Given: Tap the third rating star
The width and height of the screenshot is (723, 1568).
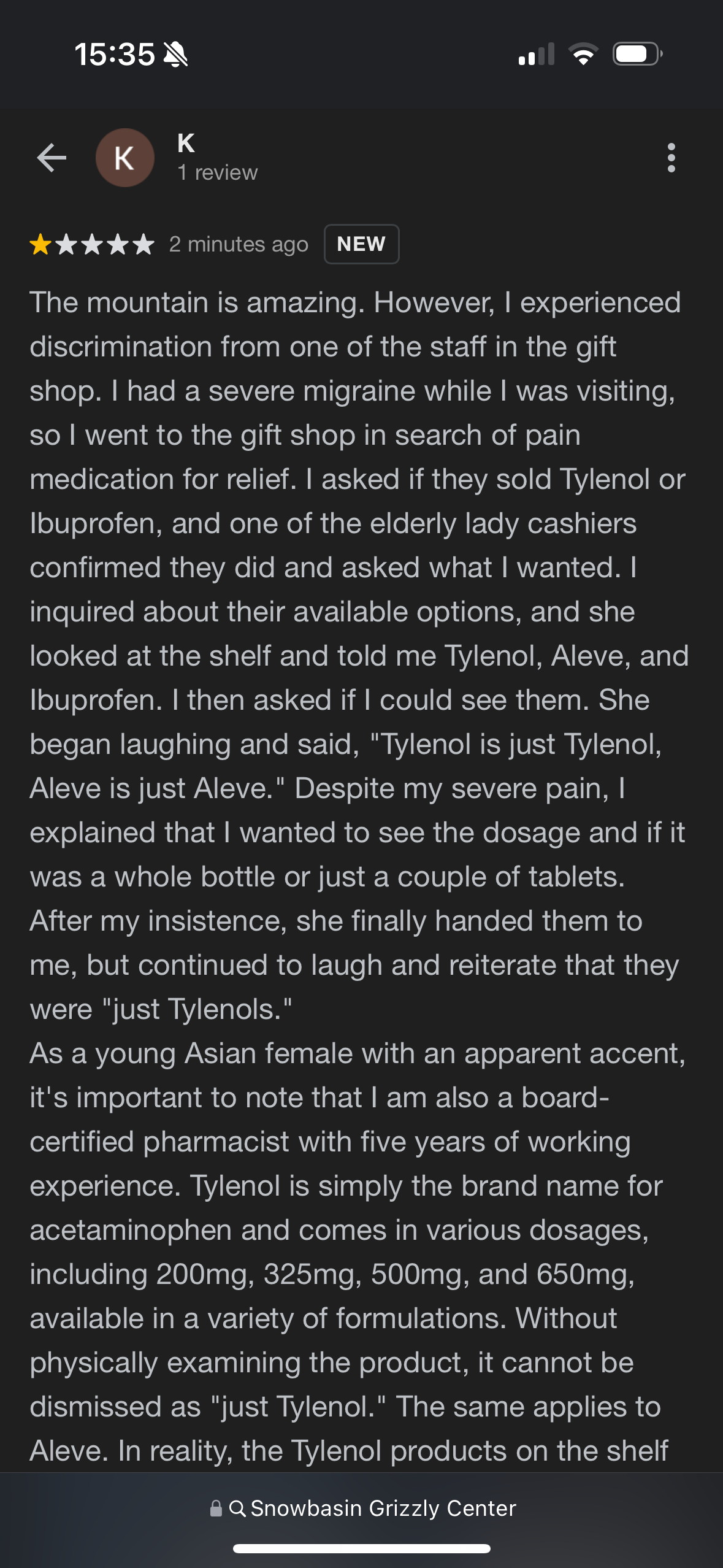Looking at the screenshot, I should tap(92, 244).
